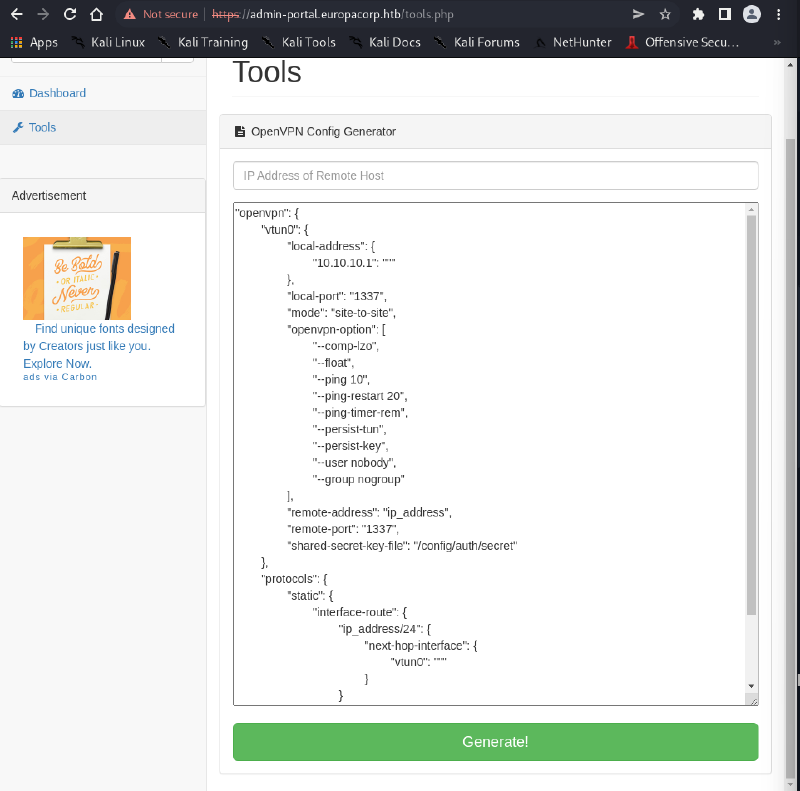The width and height of the screenshot is (800, 791).
Task: Click the send arrow icon in address bar
Action: (x=637, y=14)
